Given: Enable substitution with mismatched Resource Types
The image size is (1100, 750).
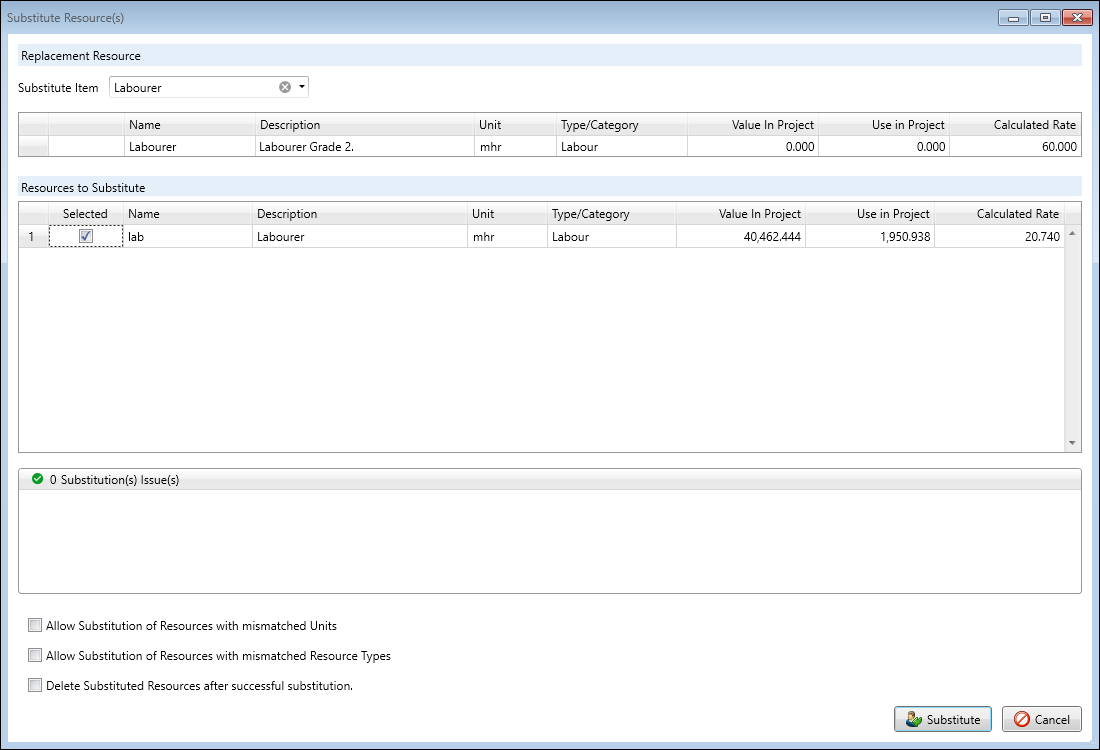Looking at the screenshot, I should 36,656.
